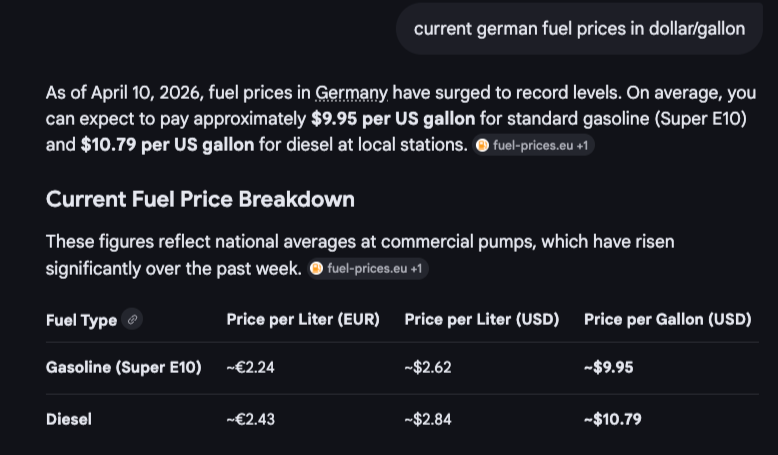This screenshot has height=455, width=778.
Task: Click the ~$2.62 gasoline USD cell
Action: [x=428, y=367]
